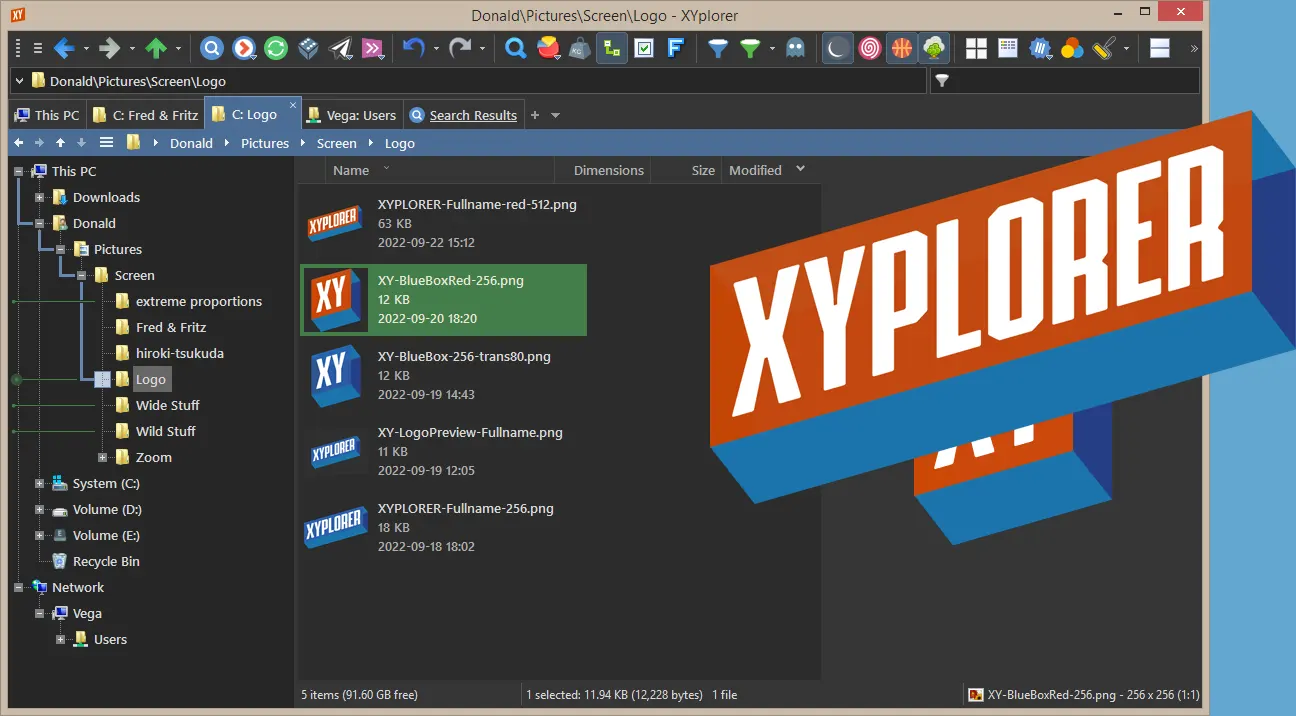The height and width of the screenshot is (716, 1296).
Task: Click the gray Redo arrow
Action: pos(460,48)
